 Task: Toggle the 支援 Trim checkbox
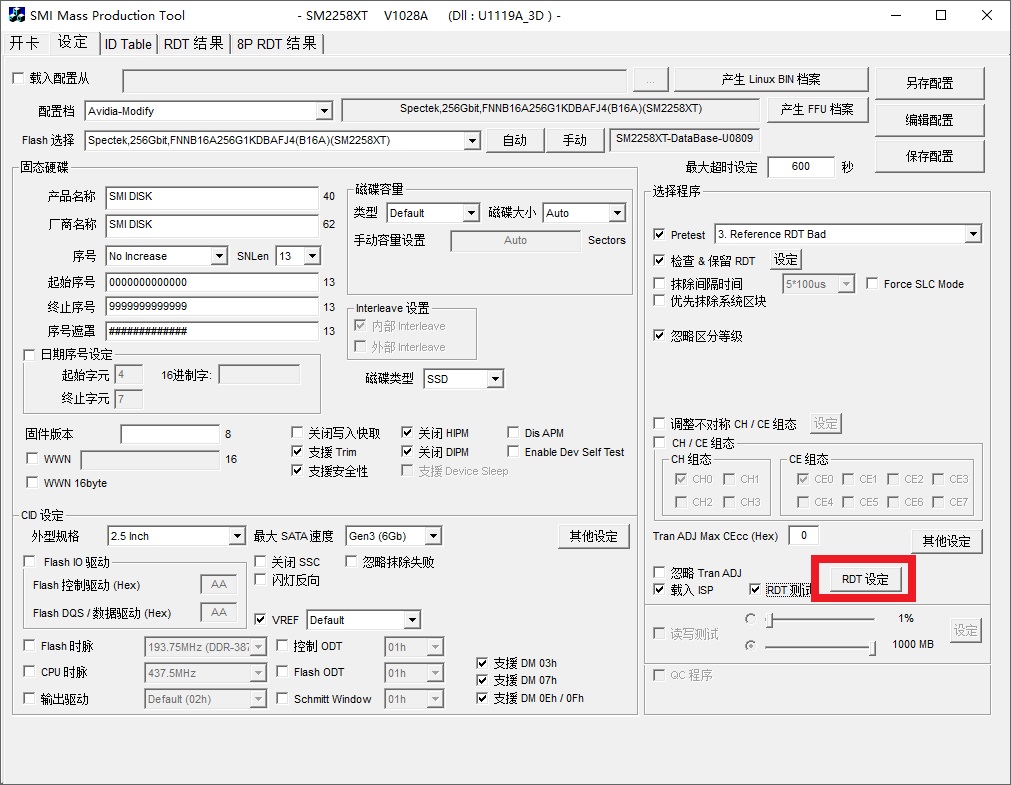(x=298, y=452)
